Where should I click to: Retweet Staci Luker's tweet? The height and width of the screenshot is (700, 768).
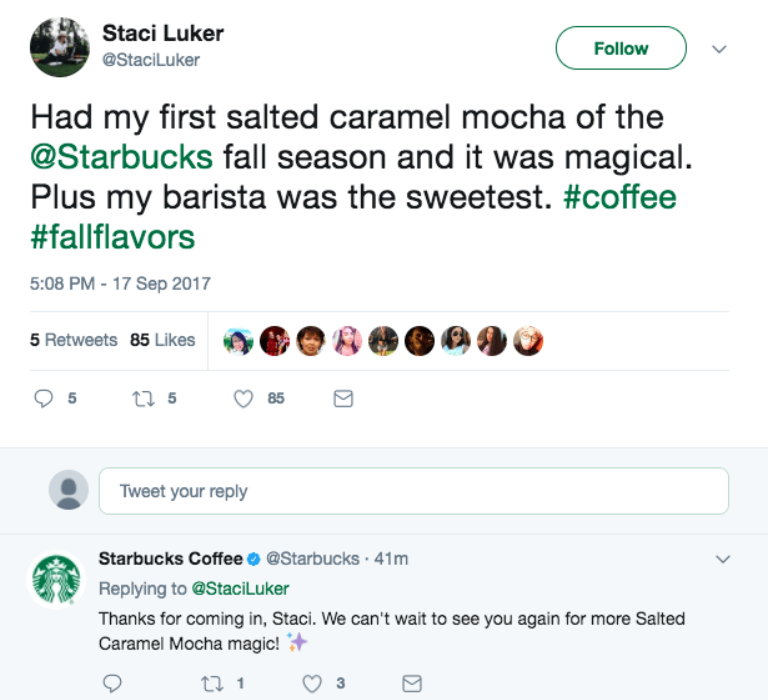141,398
